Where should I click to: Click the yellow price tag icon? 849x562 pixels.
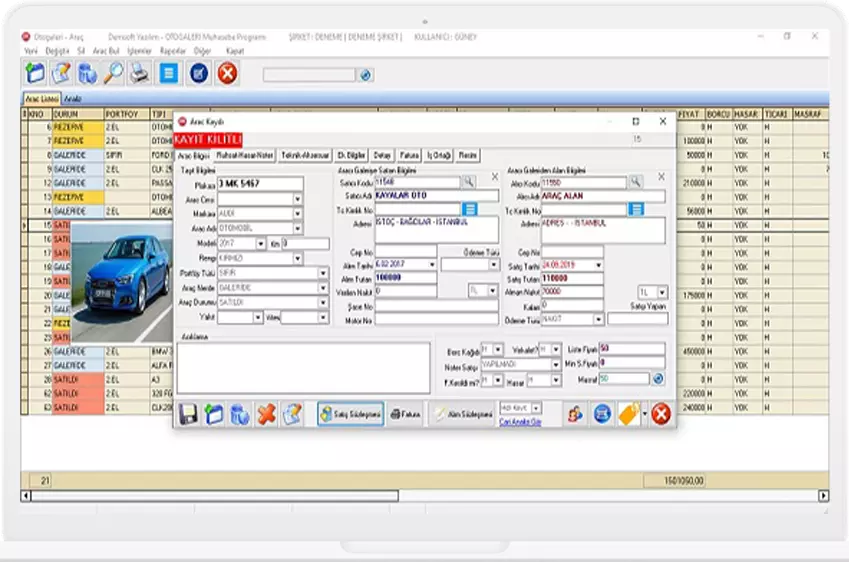click(x=629, y=414)
